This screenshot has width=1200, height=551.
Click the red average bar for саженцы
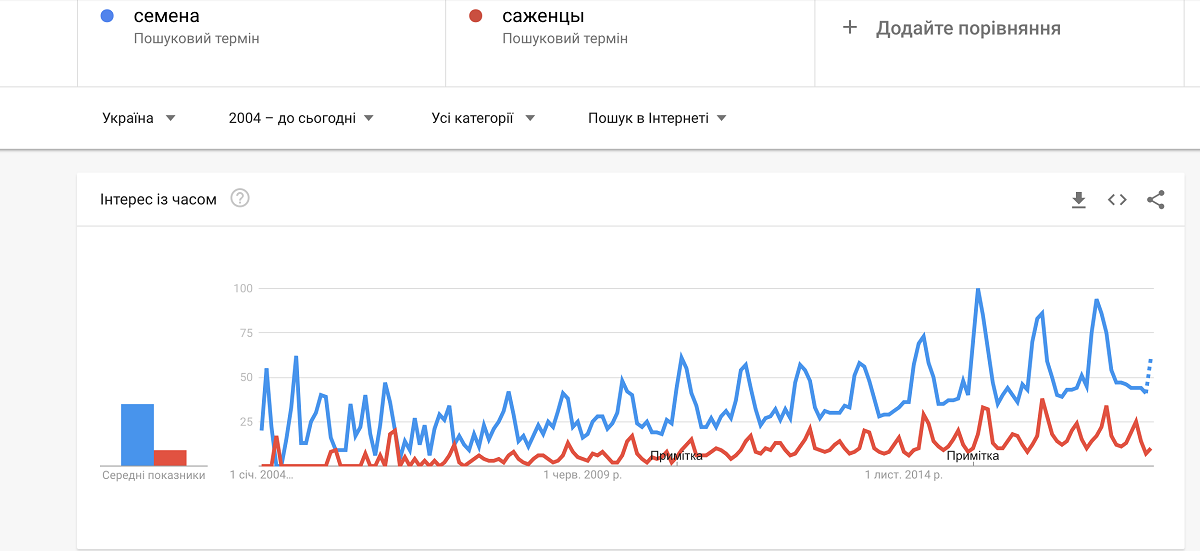coord(170,457)
